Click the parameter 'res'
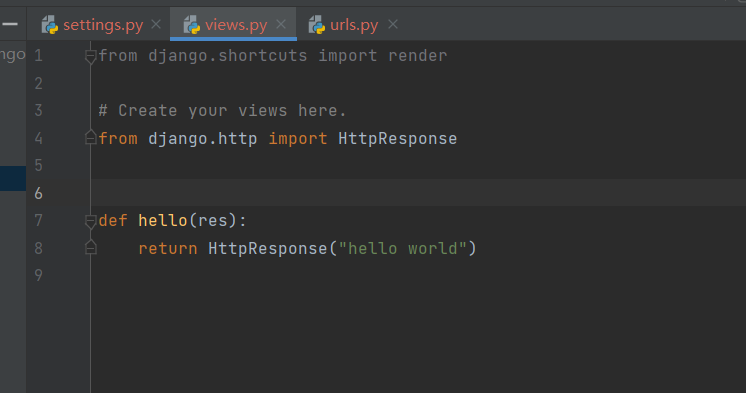This screenshot has height=393, width=746. pyautogui.click(x=213, y=221)
